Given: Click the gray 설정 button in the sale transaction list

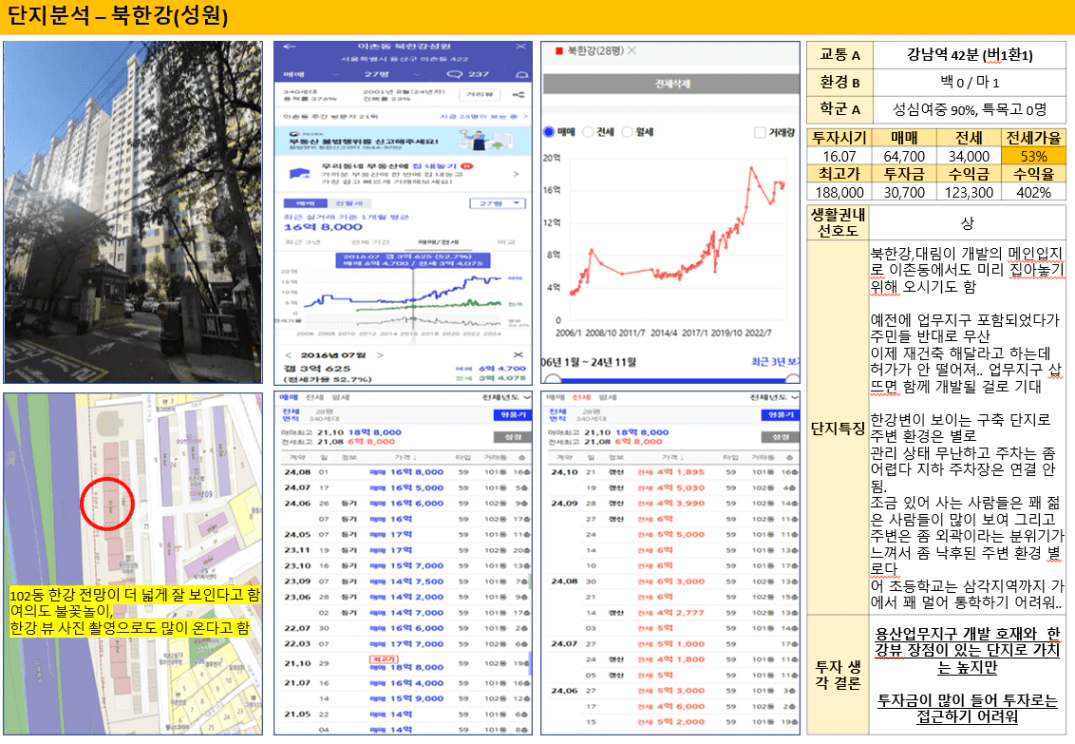Looking at the screenshot, I should coord(512,437).
